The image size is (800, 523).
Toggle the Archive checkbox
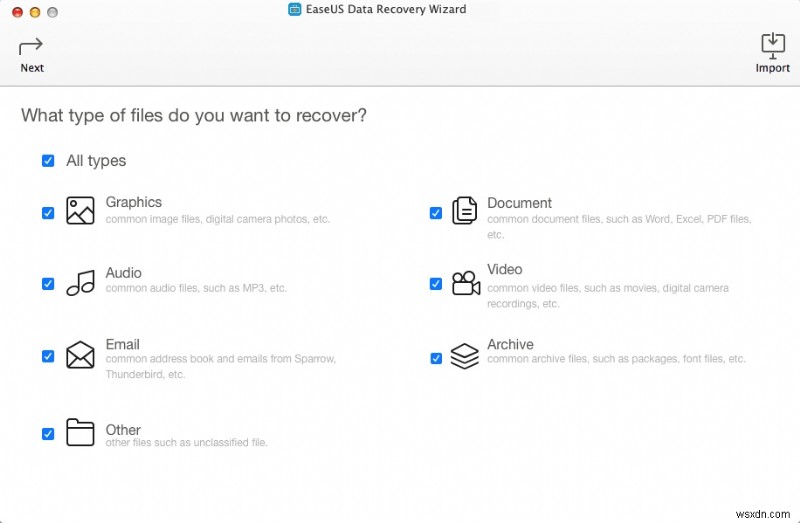[x=436, y=358]
